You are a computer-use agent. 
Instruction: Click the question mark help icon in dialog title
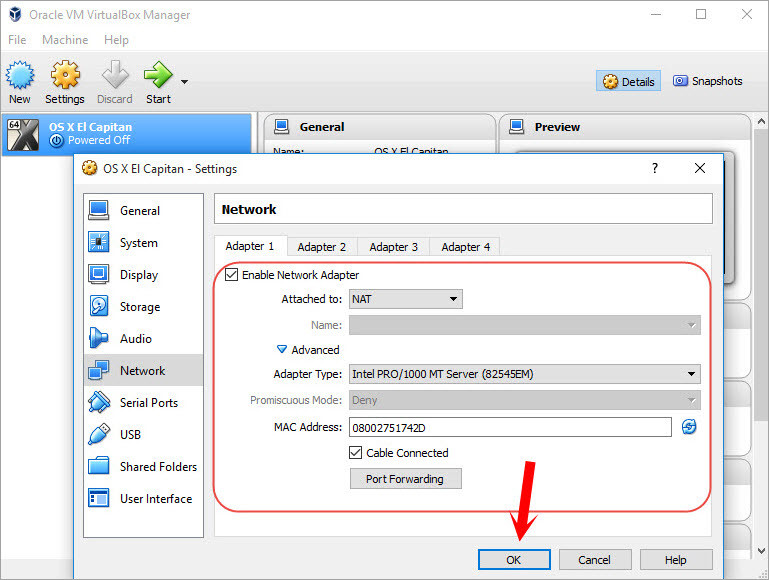(x=655, y=168)
